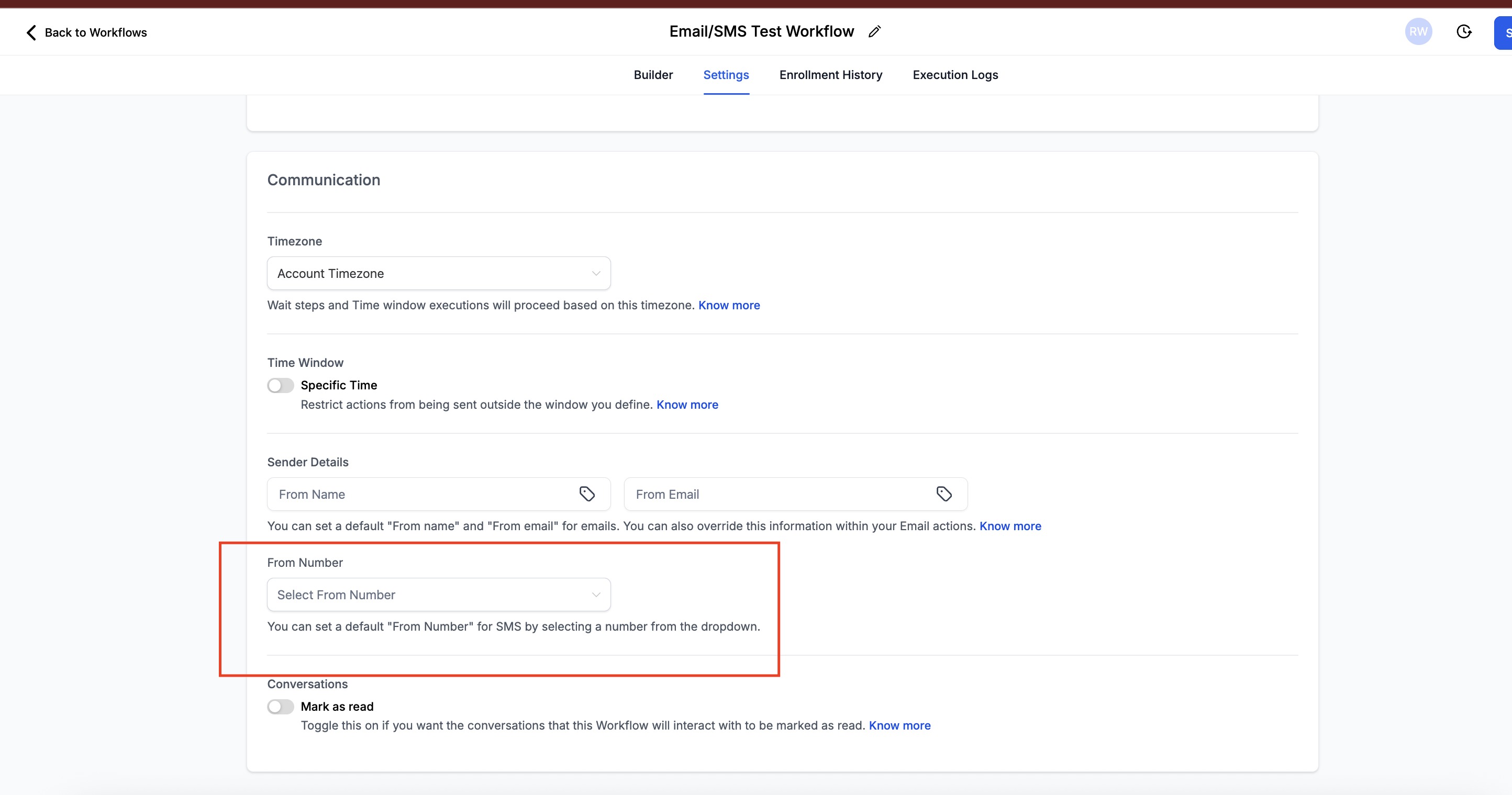This screenshot has width=1512, height=795.
Task: Open version history clock icon
Action: point(1464,32)
